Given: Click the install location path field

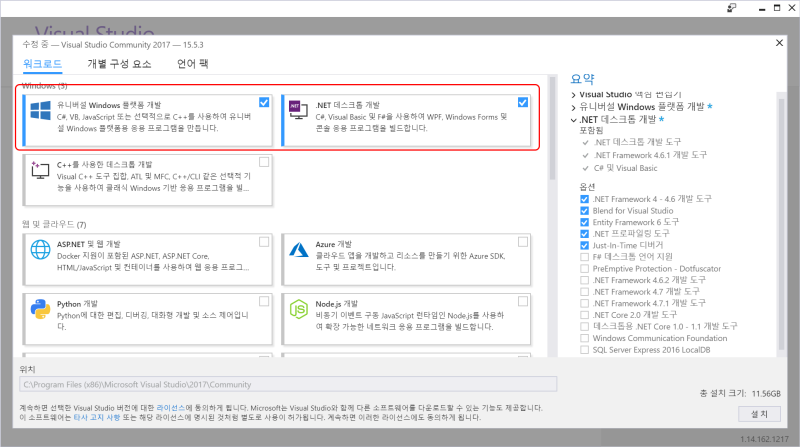Looking at the screenshot, I should click(288, 384).
